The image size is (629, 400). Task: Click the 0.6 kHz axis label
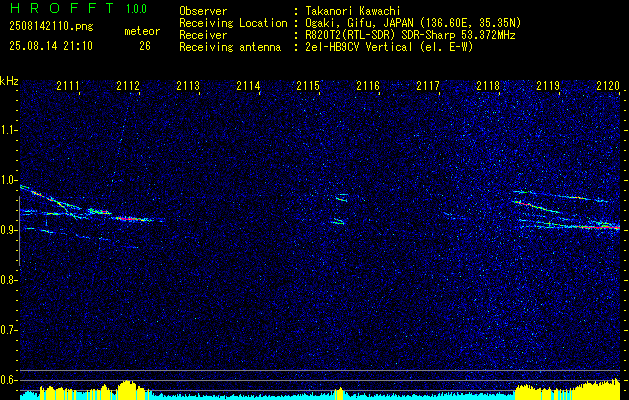click(9, 380)
